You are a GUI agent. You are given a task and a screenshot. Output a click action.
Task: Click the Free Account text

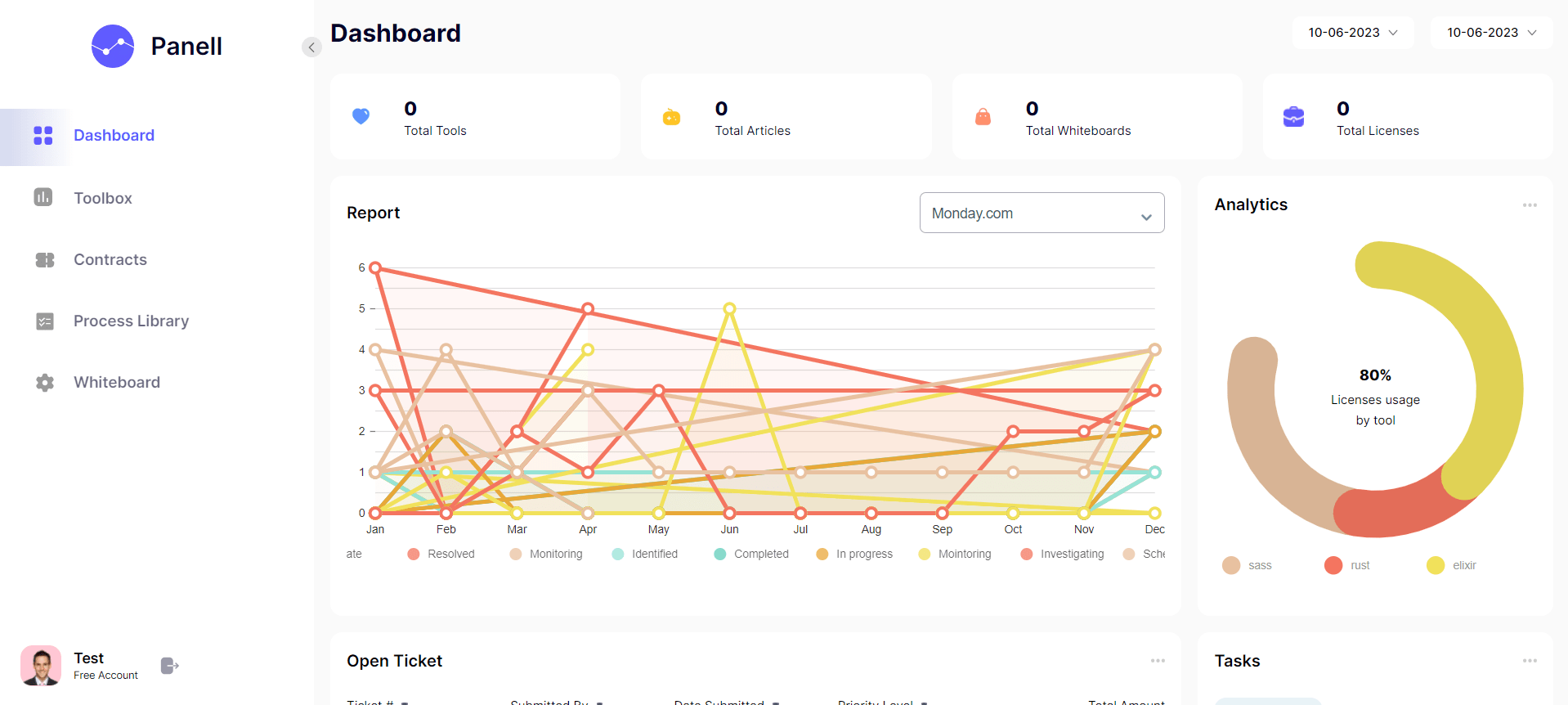105,676
